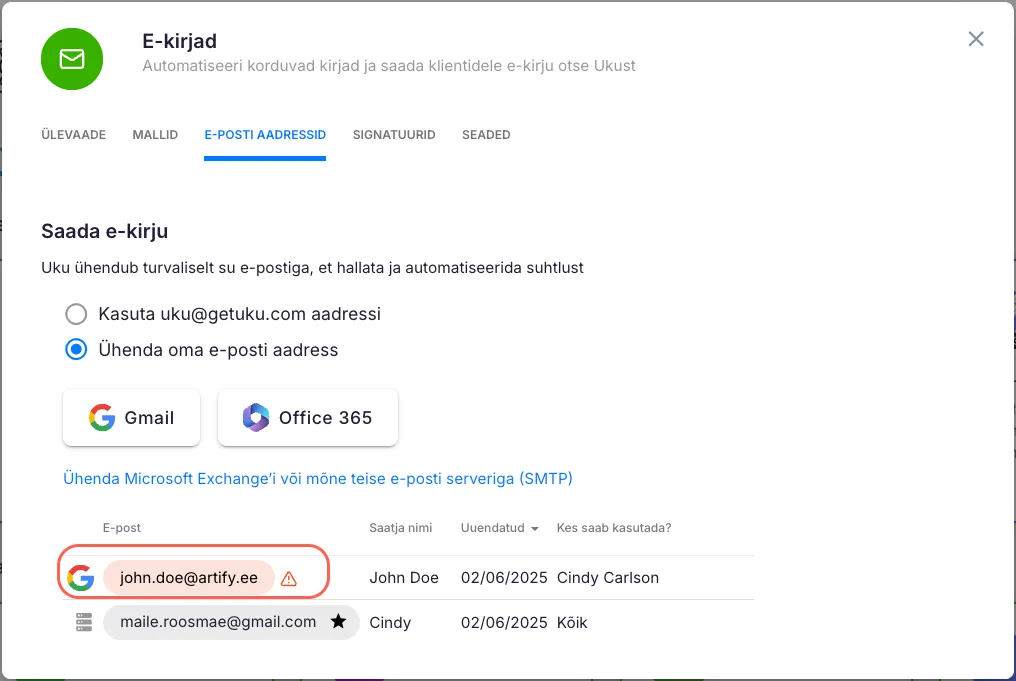Viewport: 1016px width, 681px height.
Task: Go to the Seaded tab
Action: [486, 135]
